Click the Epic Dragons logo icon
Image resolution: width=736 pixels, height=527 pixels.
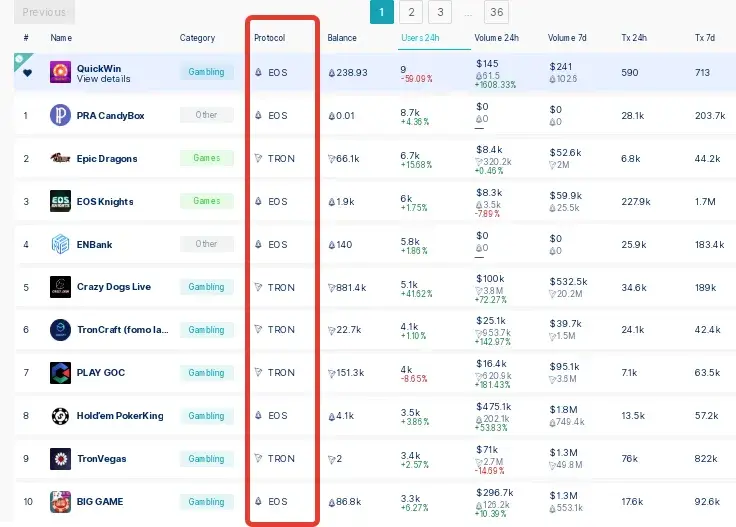click(x=60, y=158)
